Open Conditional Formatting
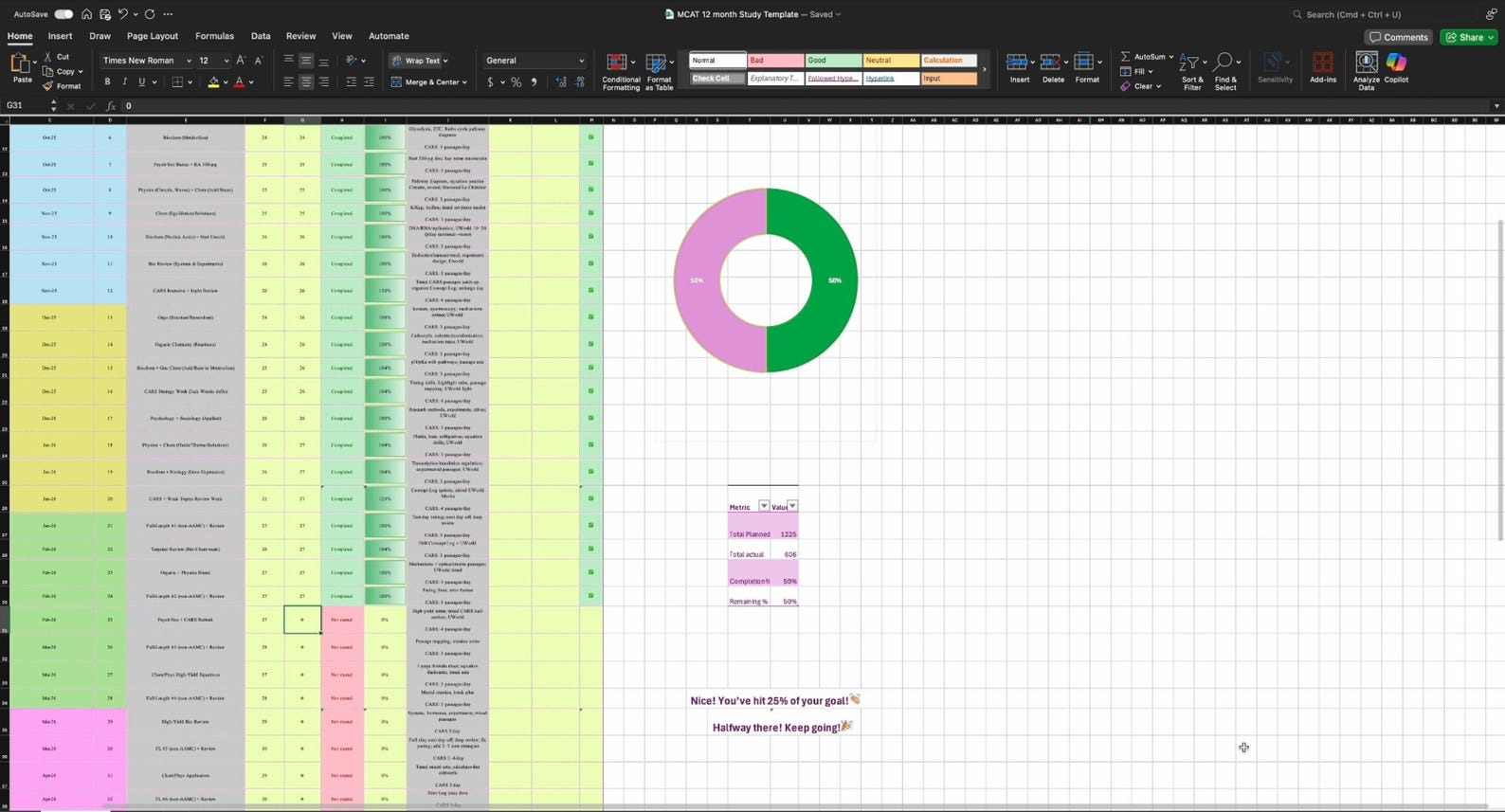1505x812 pixels. [621, 72]
